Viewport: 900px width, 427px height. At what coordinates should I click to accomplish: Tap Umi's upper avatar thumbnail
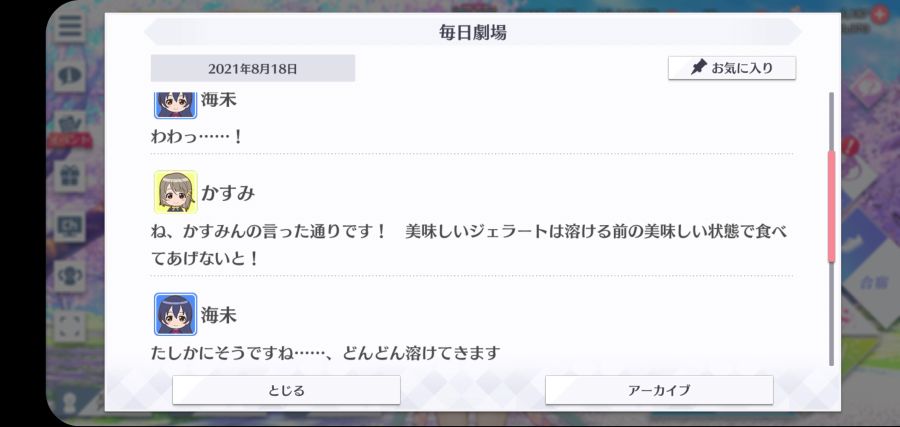(x=176, y=104)
